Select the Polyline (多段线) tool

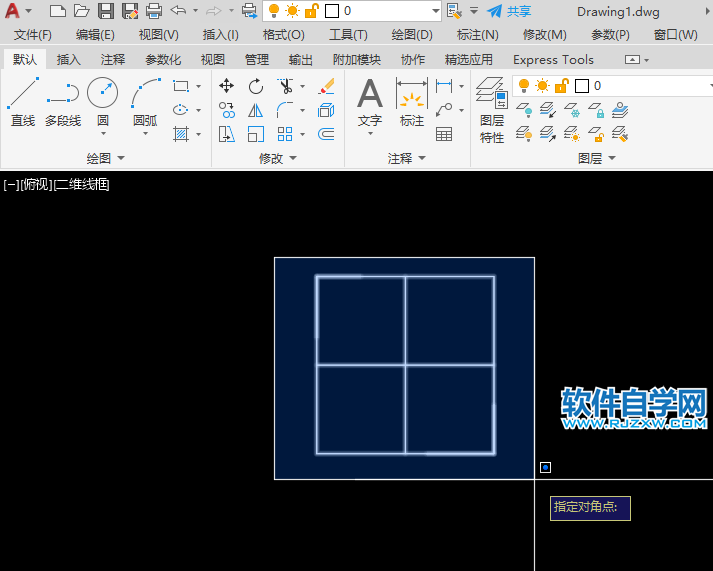click(x=63, y=102)
